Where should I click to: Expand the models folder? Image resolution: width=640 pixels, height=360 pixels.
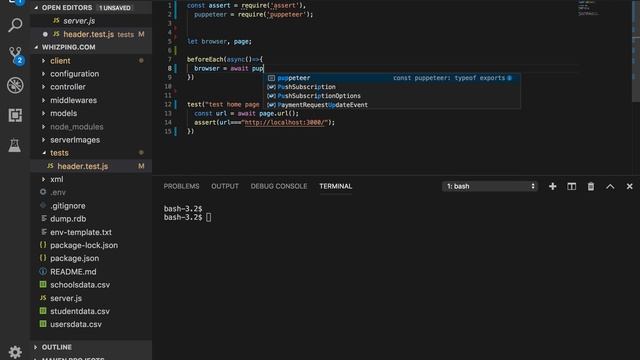coord(44,113)
